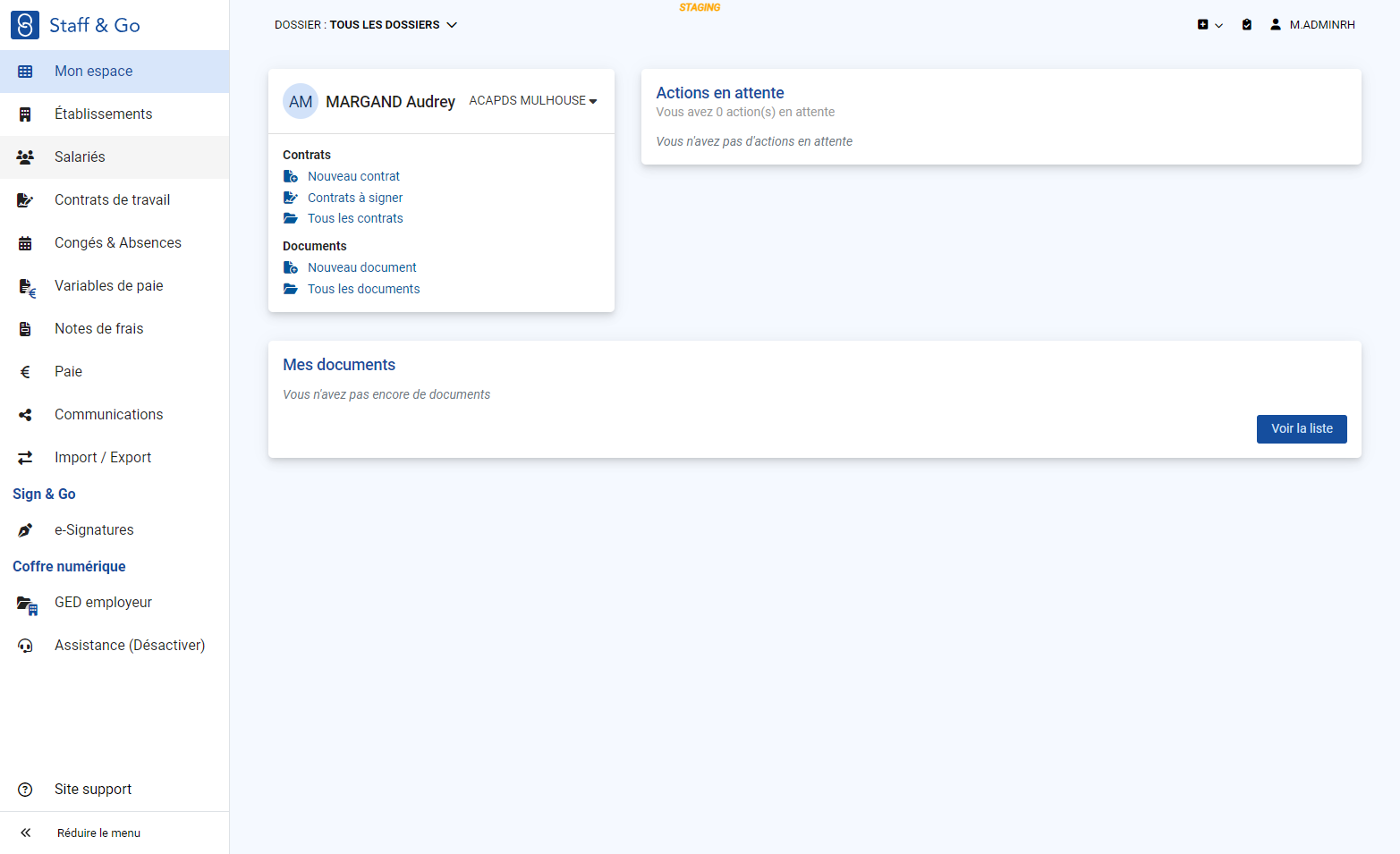Click the Contrats de travail signature icon
The image size is (1400, 854).
pyautogui.click(x=25, y=200)
